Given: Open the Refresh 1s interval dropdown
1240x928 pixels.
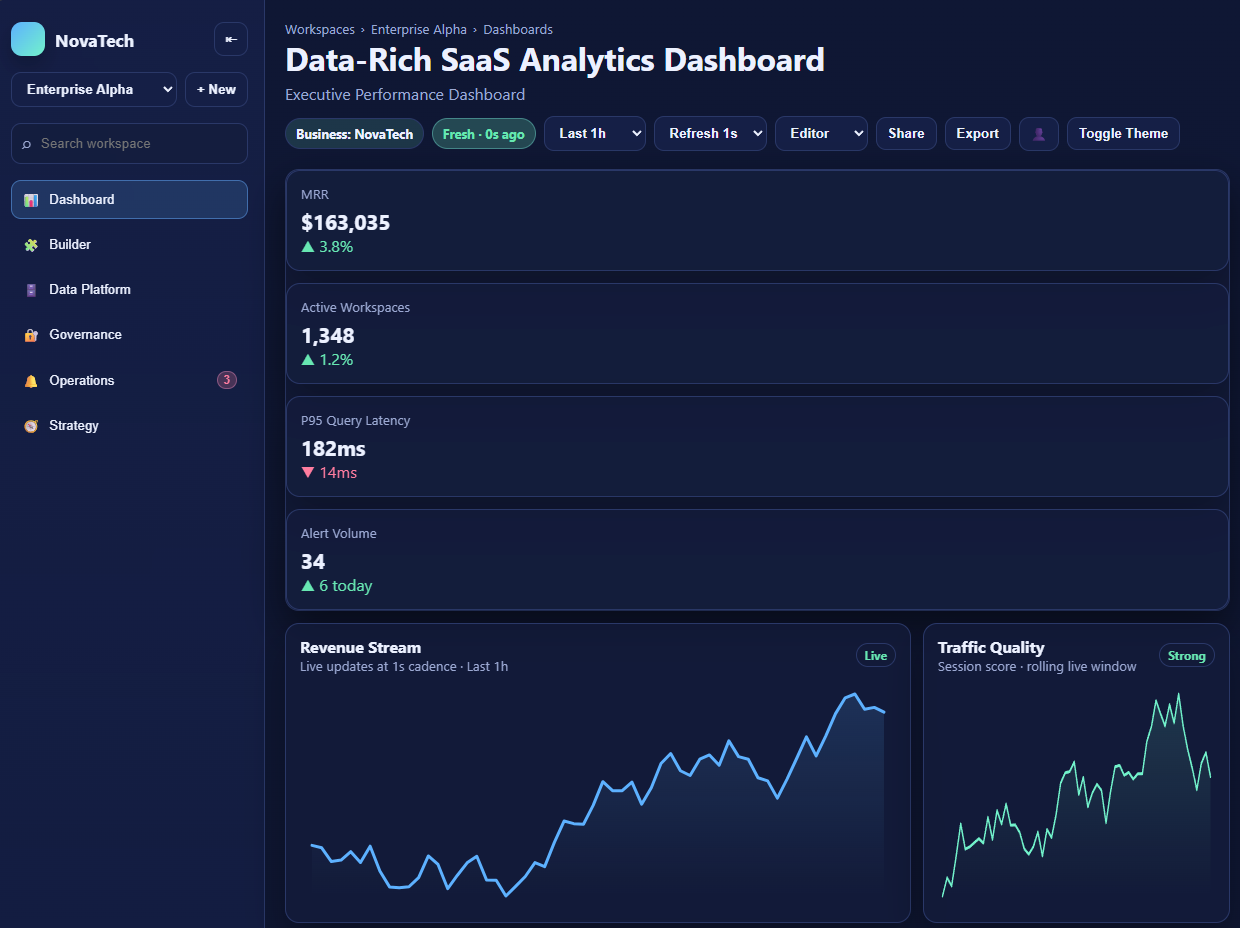Looking at the screenshot, I should click(710, 133).
